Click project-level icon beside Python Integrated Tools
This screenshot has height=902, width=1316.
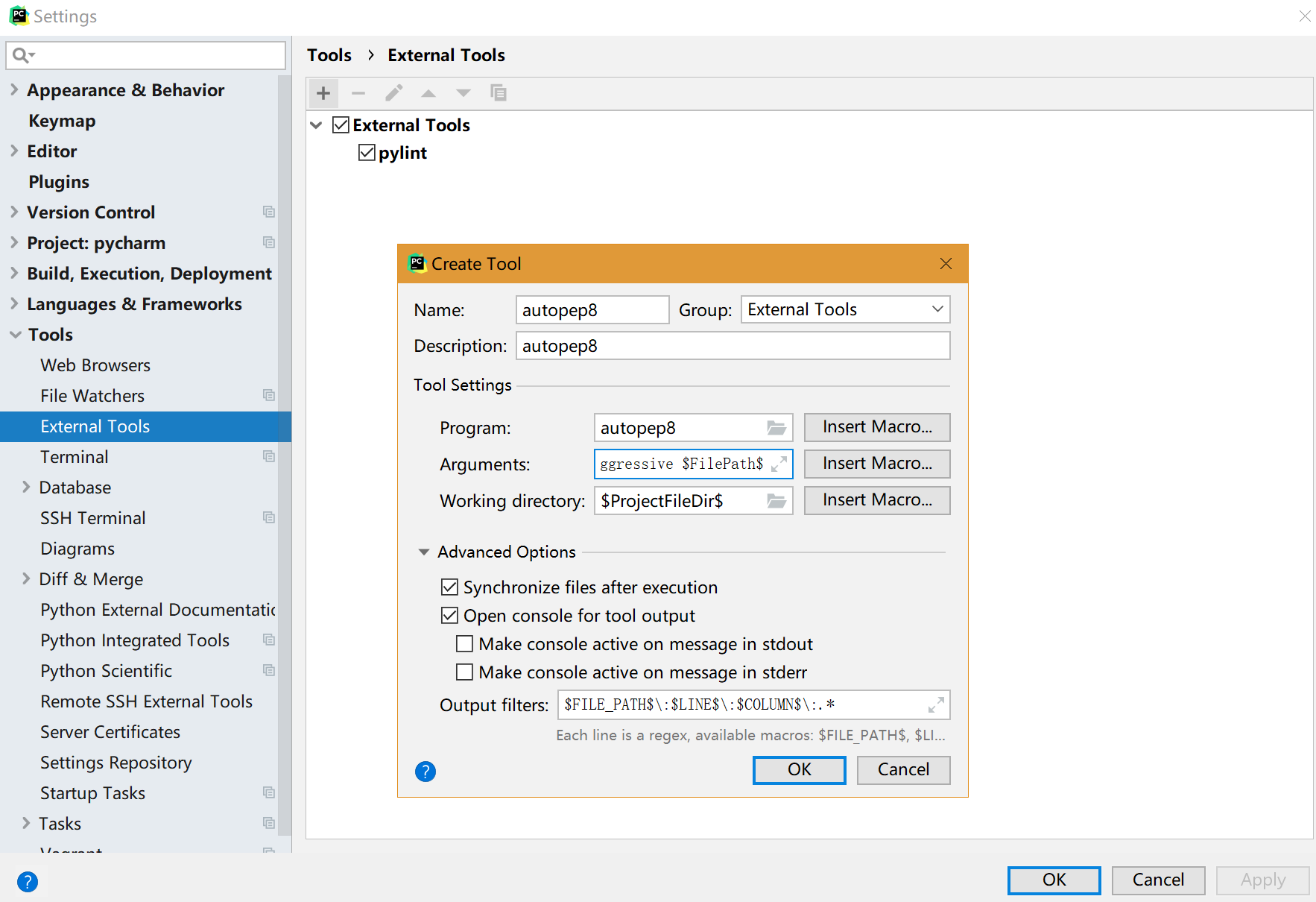click(x=269, y=640)
